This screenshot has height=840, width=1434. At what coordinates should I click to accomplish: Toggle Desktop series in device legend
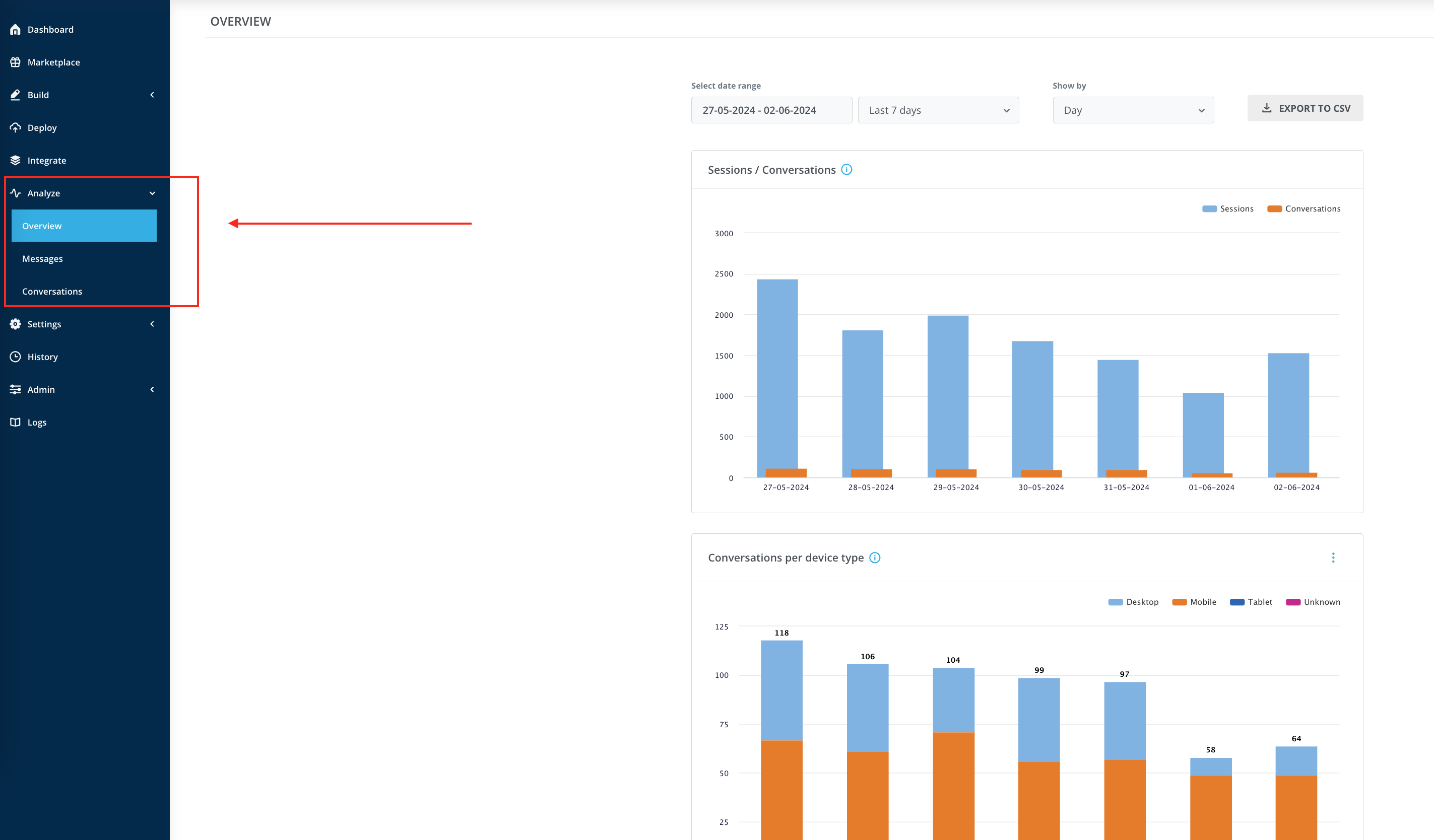(x=1133, y=602)
